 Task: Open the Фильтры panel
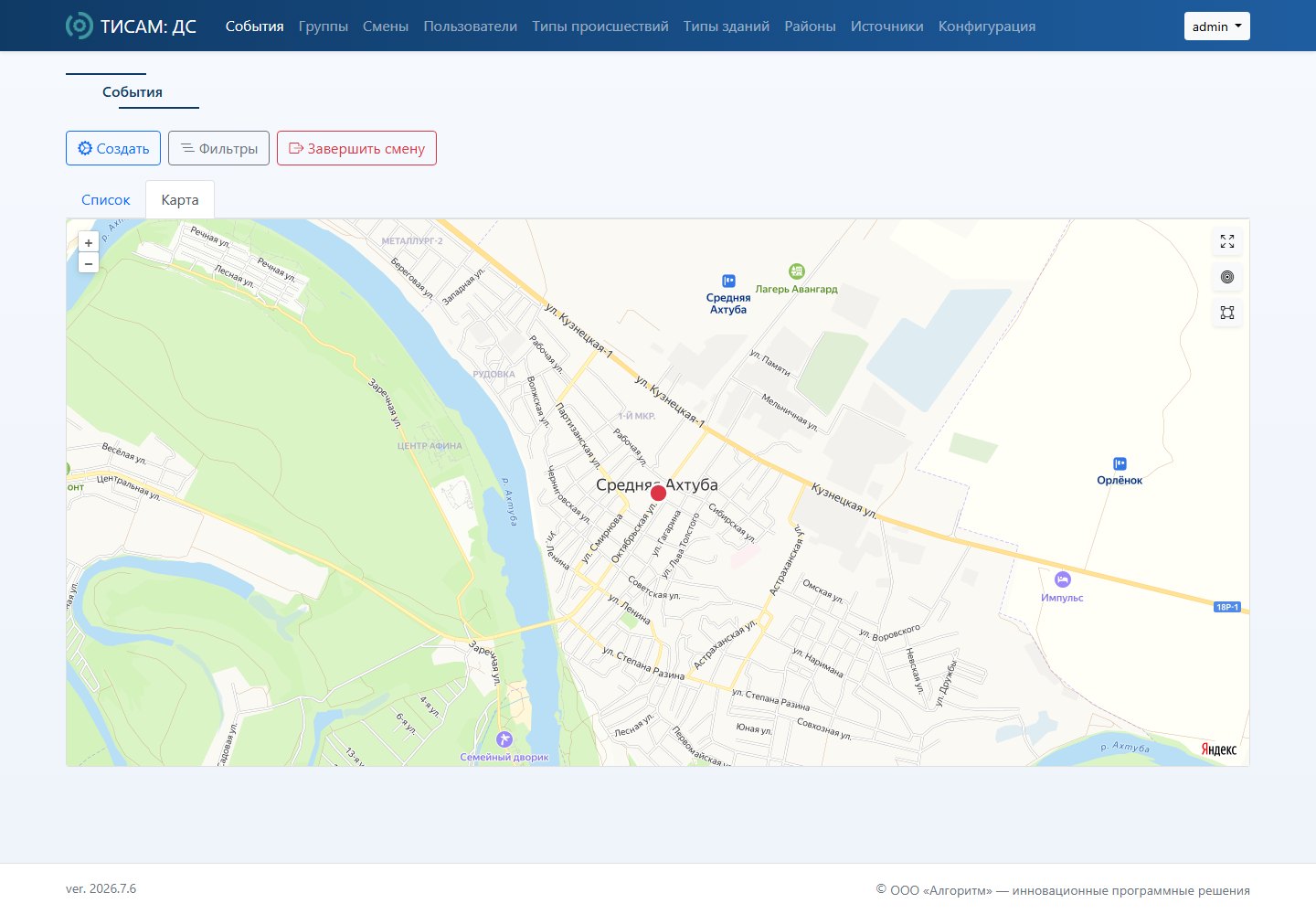coord(218,148)
